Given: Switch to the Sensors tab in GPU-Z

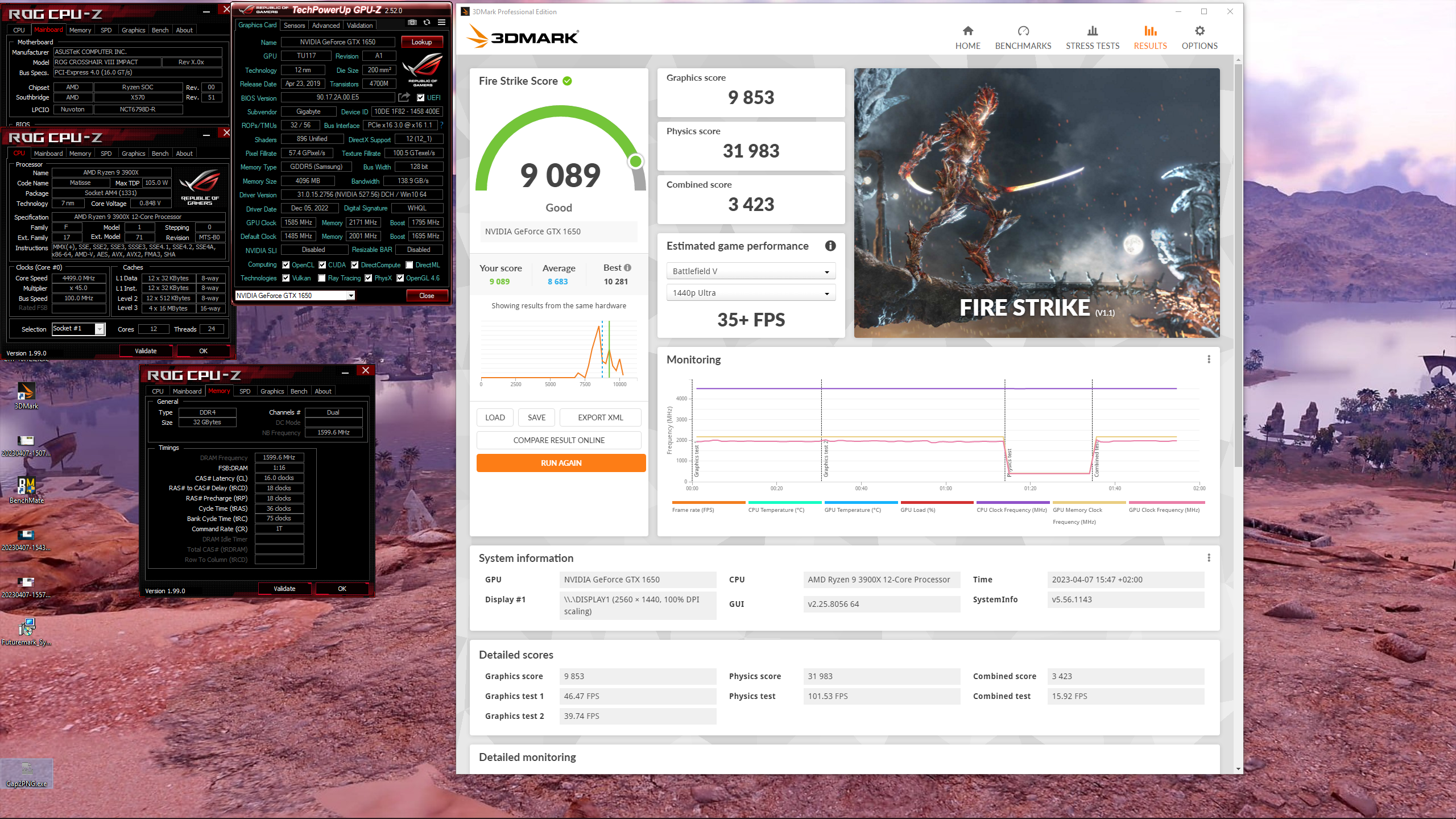Looking at the screenshot, I should pos(294,26).
